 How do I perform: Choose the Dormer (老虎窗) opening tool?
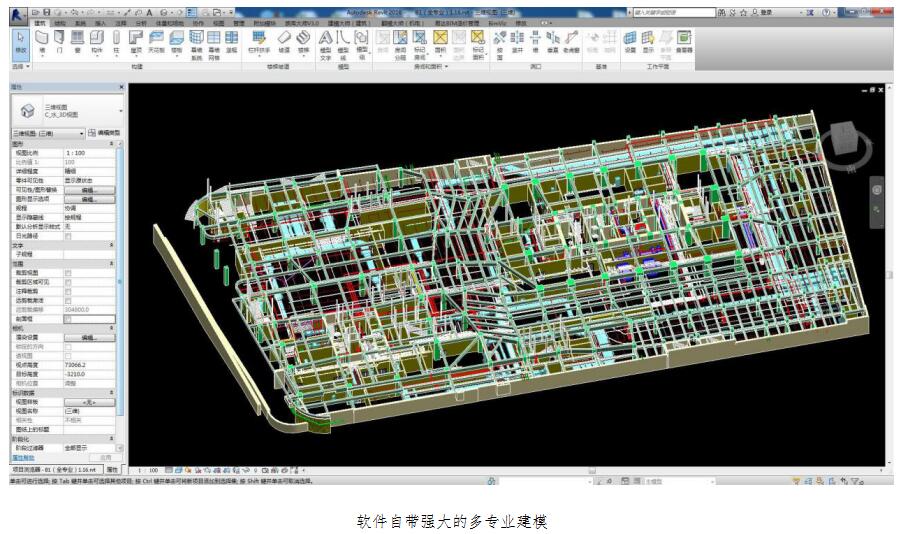tap(571, 43)
